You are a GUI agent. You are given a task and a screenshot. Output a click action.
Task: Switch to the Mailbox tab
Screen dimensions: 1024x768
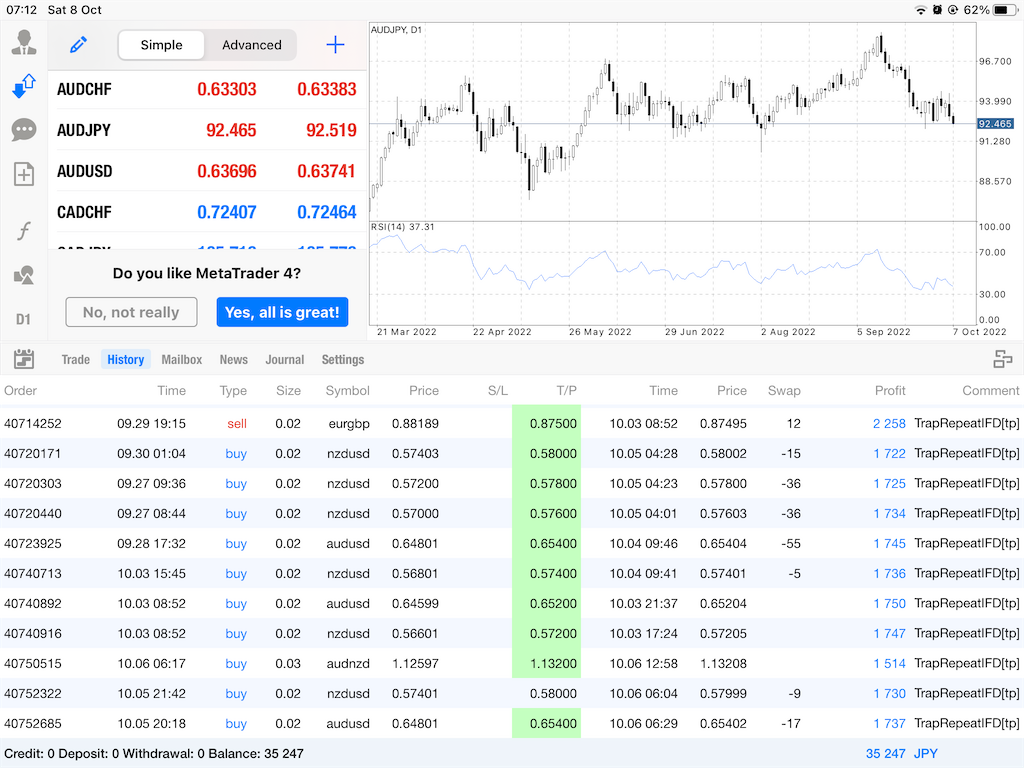[x=182, y=360]
